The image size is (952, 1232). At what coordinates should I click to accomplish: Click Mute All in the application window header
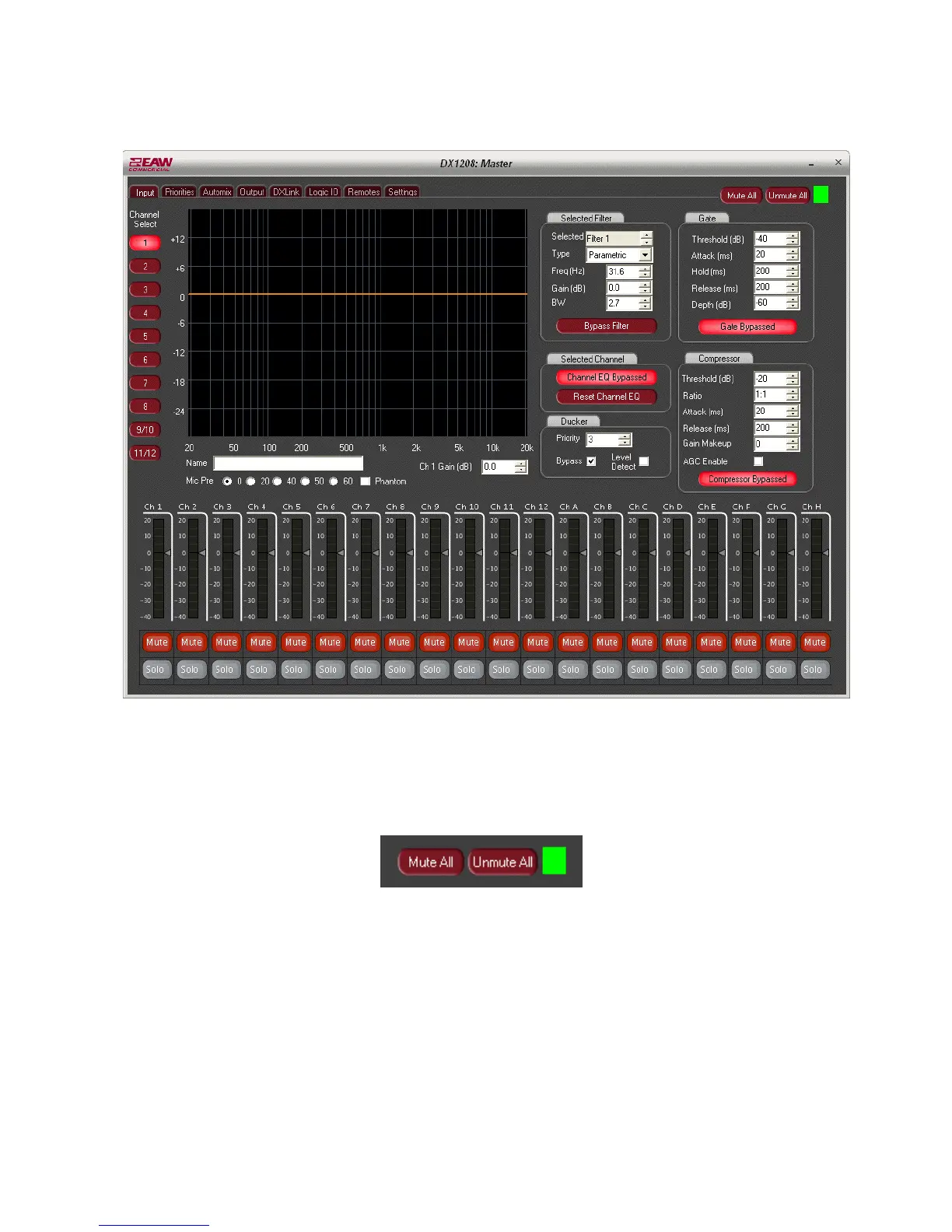click(x=742, y=195)
